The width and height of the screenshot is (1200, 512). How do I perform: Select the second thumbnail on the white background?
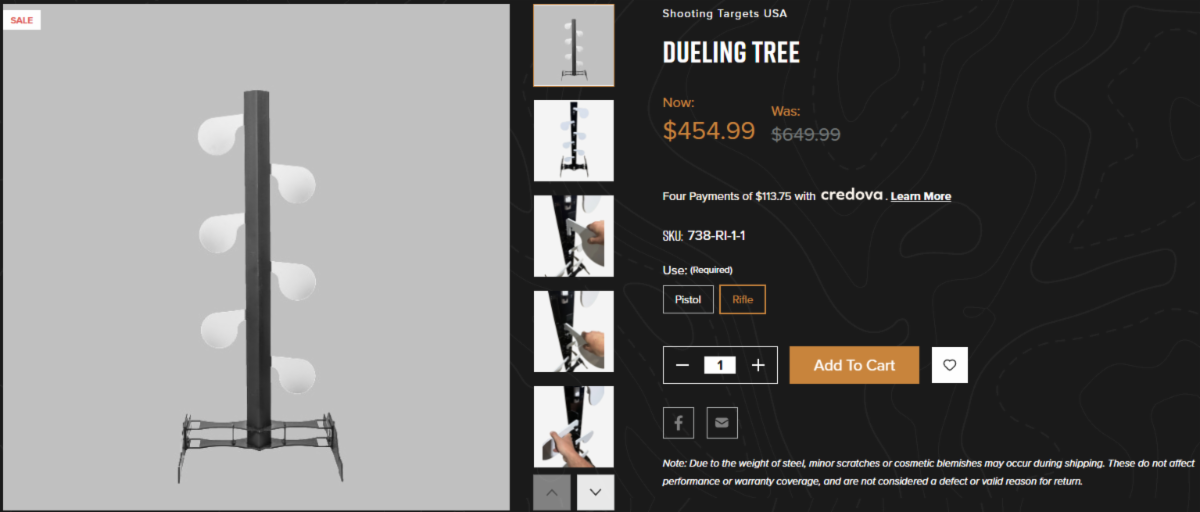pyautogui.click(x=574, y=140)
